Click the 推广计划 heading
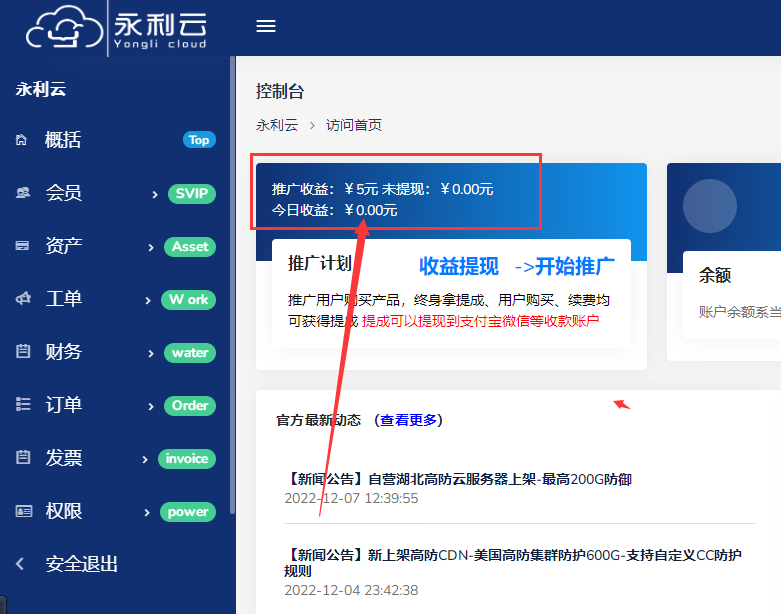The height and width of the screenshot is (614, 781). [320, 263]
